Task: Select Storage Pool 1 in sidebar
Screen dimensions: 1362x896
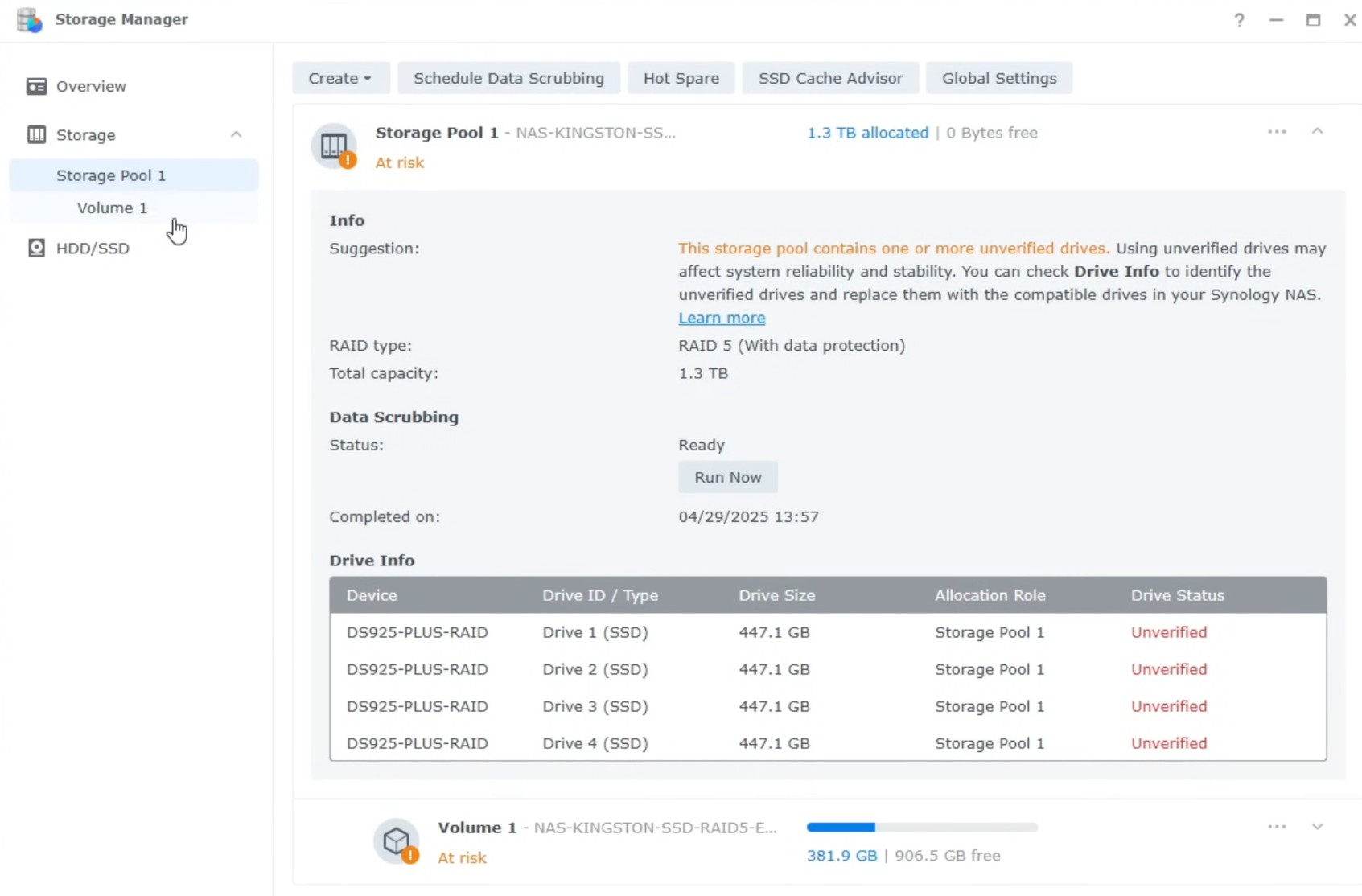Action: pos(134,175)
